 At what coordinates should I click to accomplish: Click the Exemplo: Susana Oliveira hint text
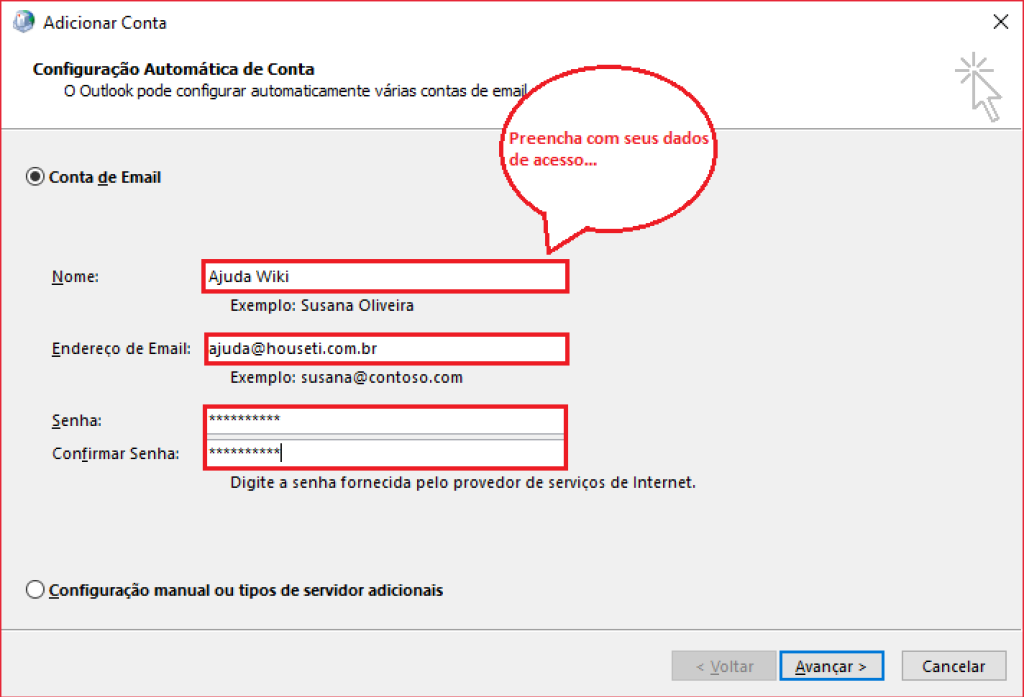pos(321,306)
